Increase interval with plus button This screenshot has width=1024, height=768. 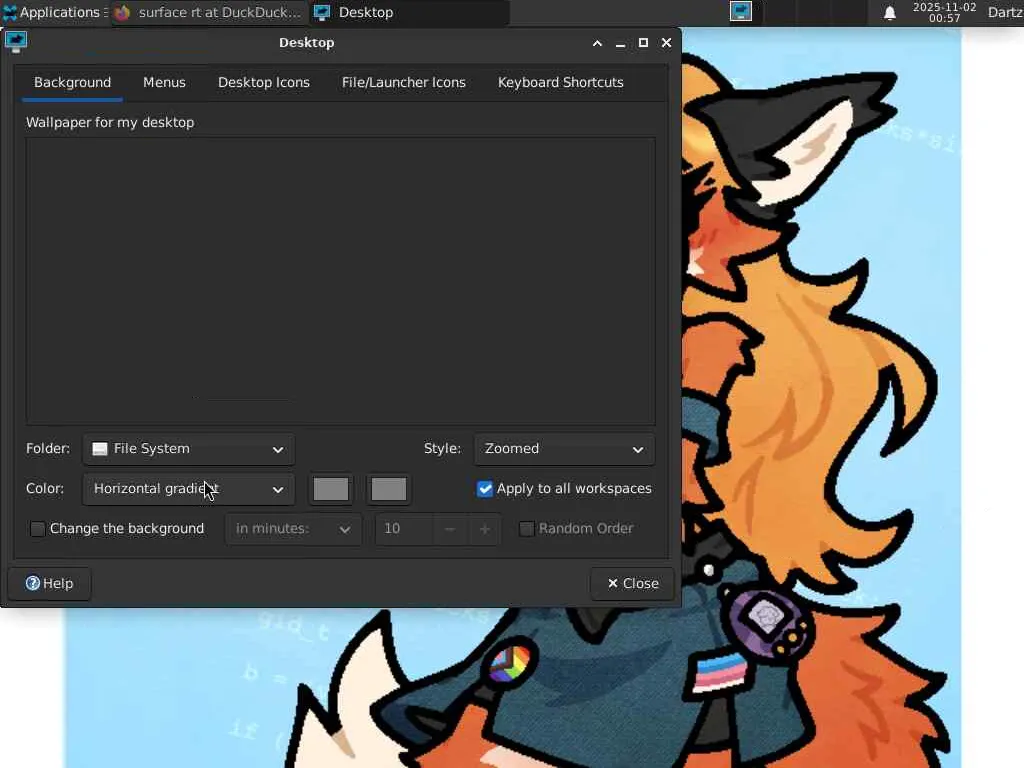(485, 529)
